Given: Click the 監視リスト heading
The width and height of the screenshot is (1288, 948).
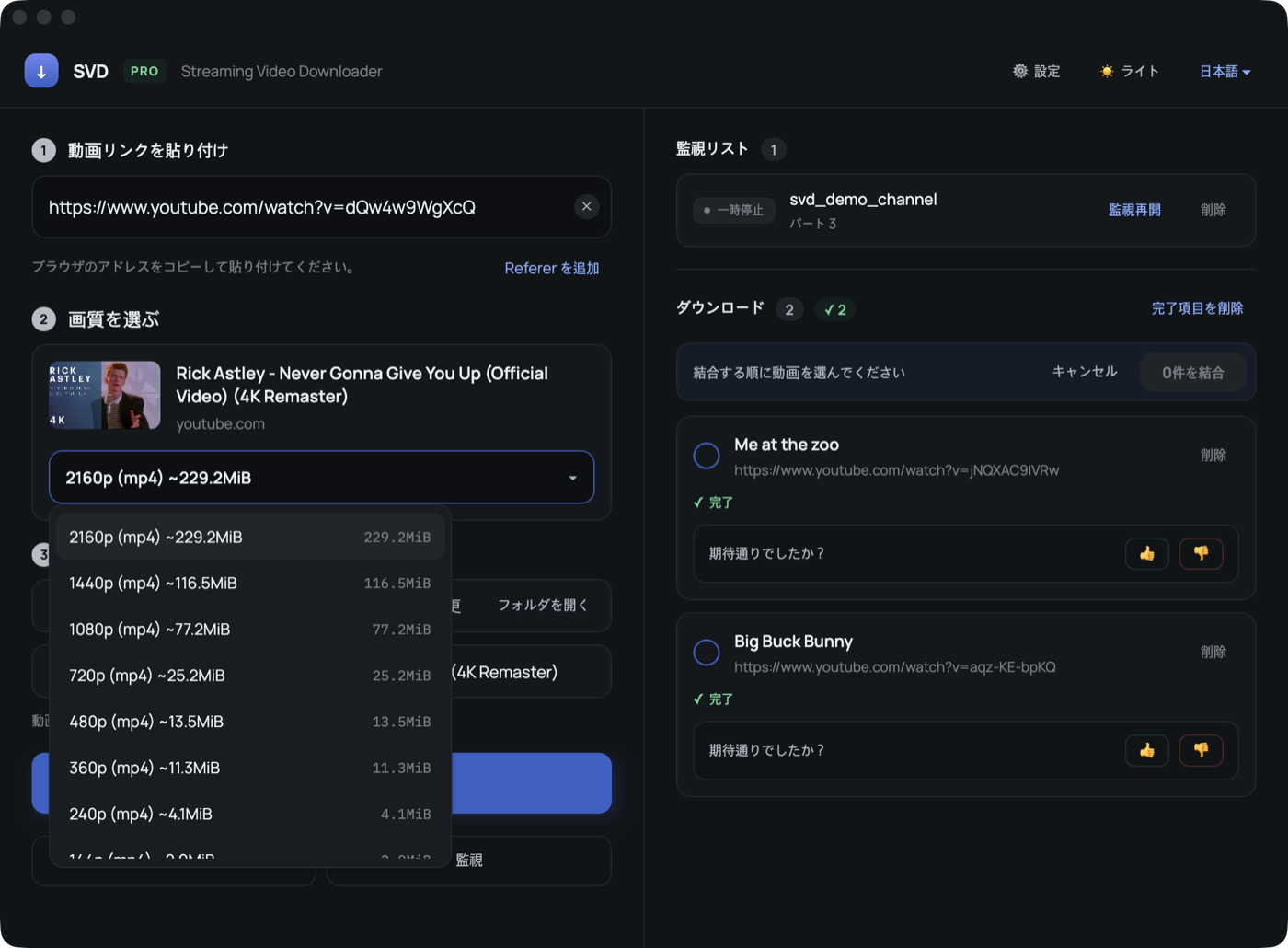Looking at the screenshot, I should point(712,149).
